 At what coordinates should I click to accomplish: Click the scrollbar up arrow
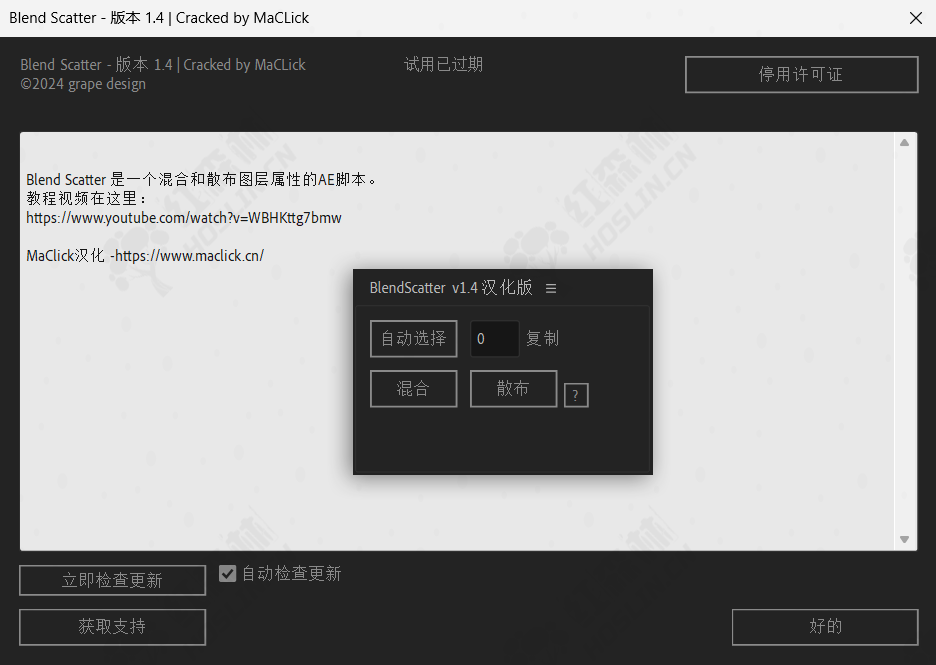tap(904, 143)
